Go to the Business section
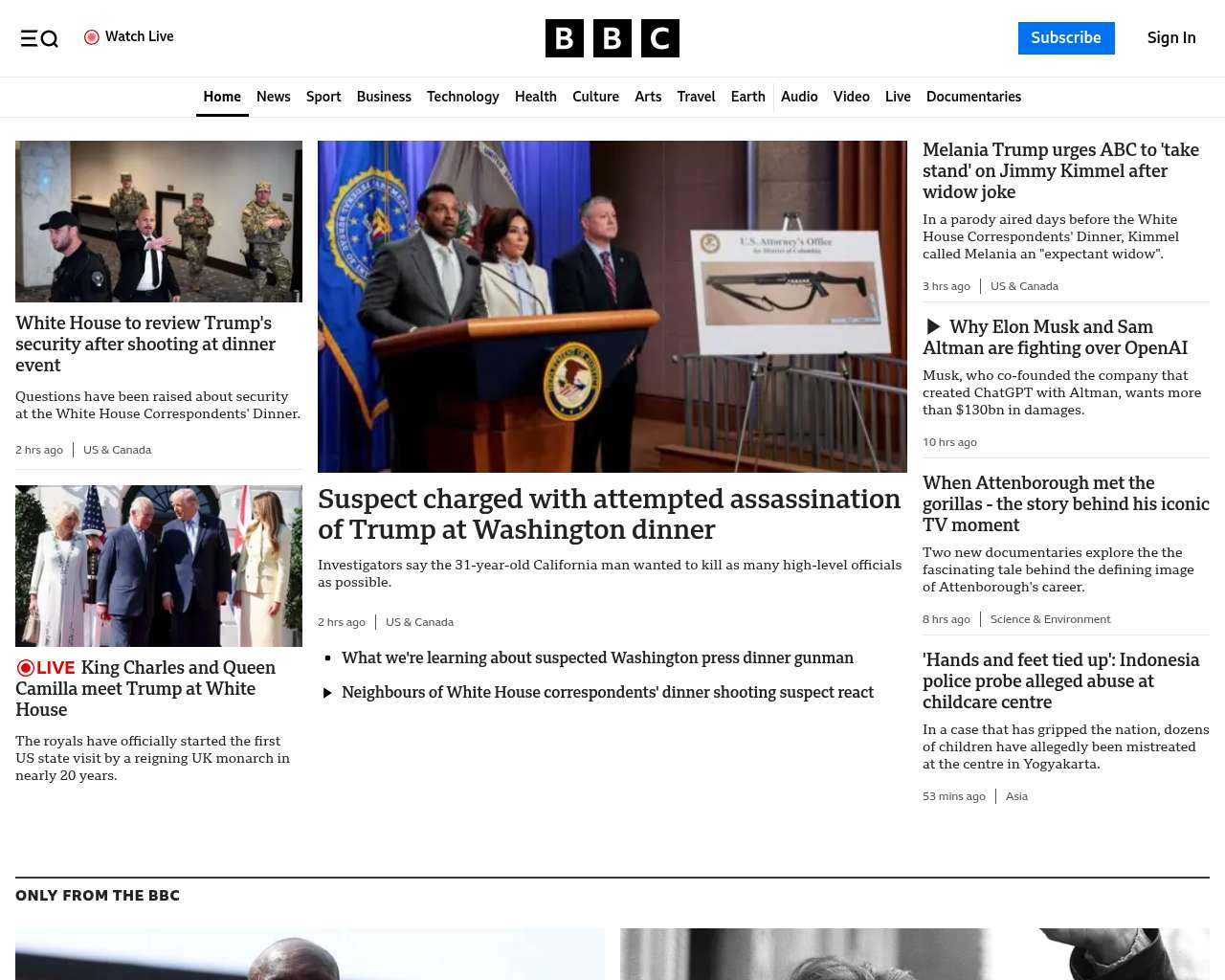This screenshot has width=1225, height=980. pyautogui.click(x=384, y=97)
